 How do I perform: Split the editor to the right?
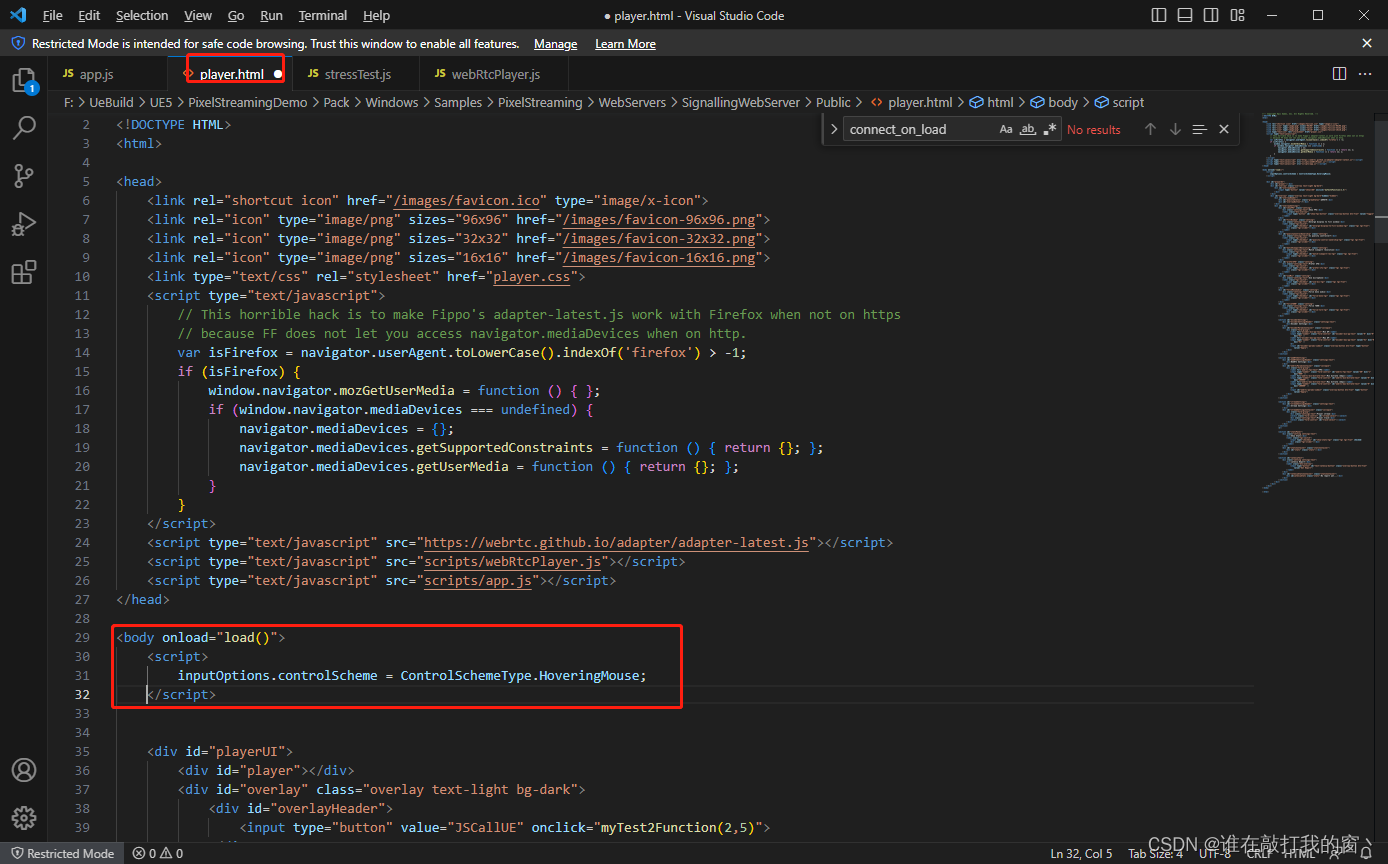pyautogui.click(x=1339, y=74)
